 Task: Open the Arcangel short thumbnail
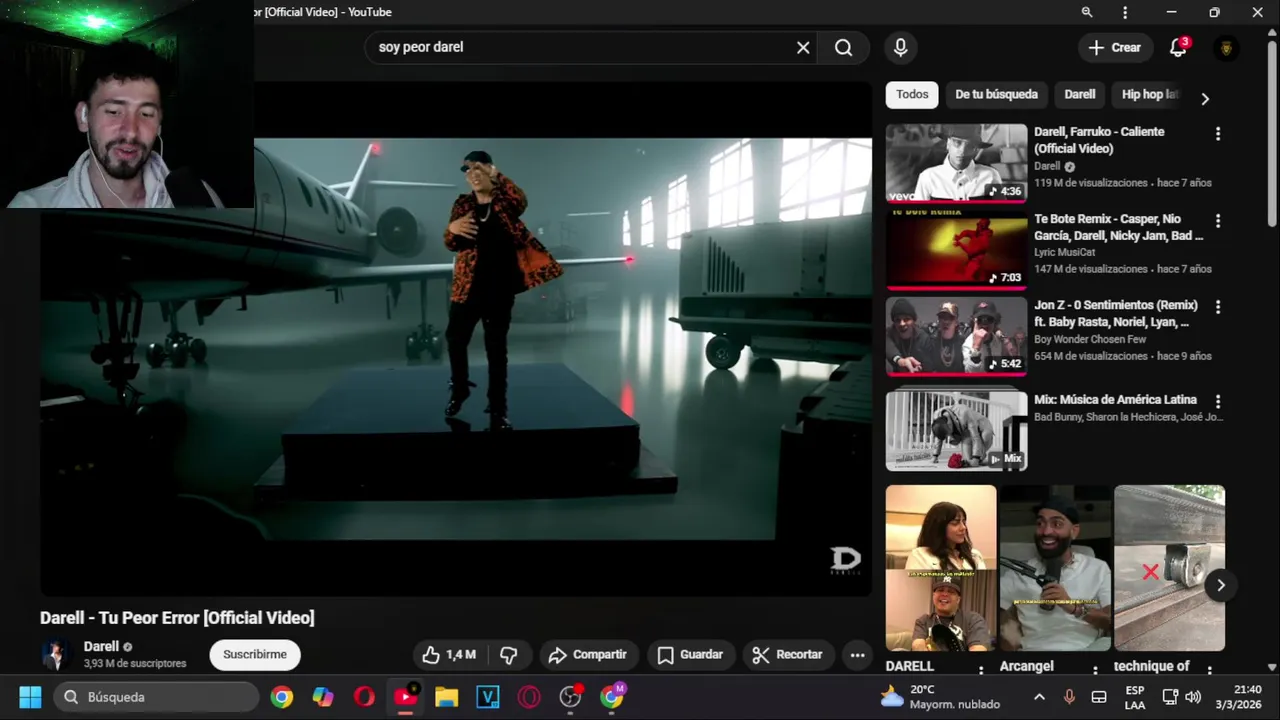1055,568
